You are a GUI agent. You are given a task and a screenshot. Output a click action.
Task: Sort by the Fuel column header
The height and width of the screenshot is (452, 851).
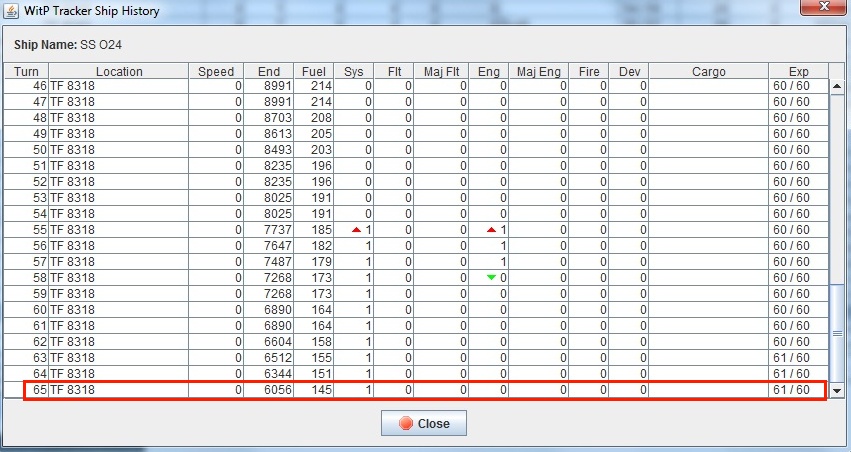[x=314, y=72]
